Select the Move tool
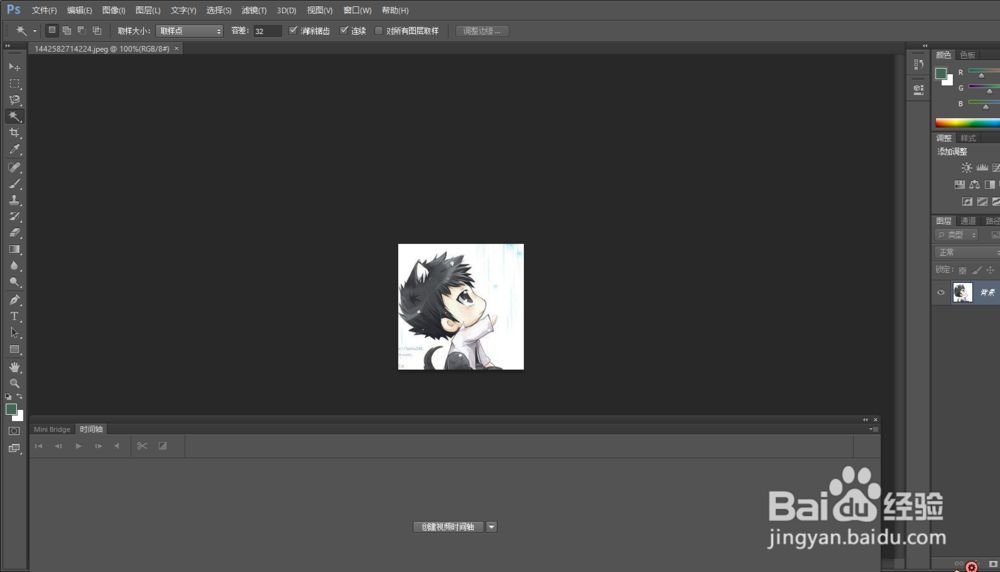 (14, 67)
